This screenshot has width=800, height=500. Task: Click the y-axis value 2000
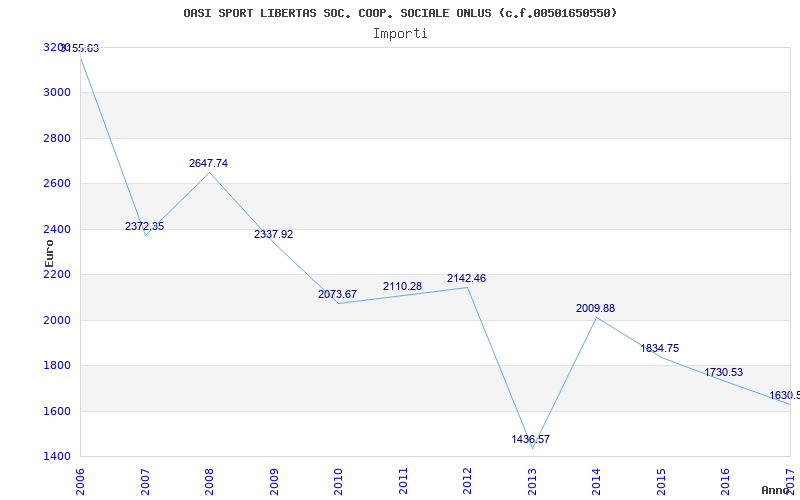pos(57,320)
